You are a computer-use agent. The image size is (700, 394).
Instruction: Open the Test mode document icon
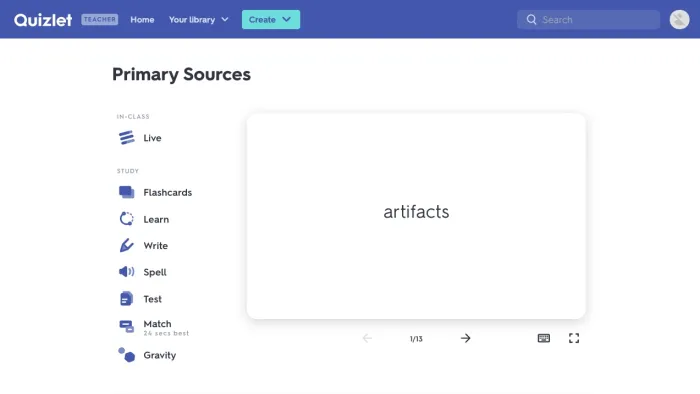126,299
